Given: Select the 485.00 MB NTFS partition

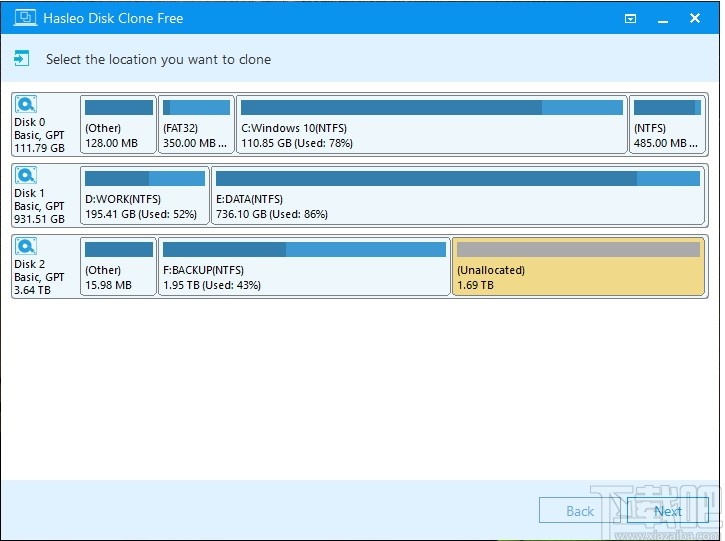Looking at the screenshot, I should click(x=667, y=124).
